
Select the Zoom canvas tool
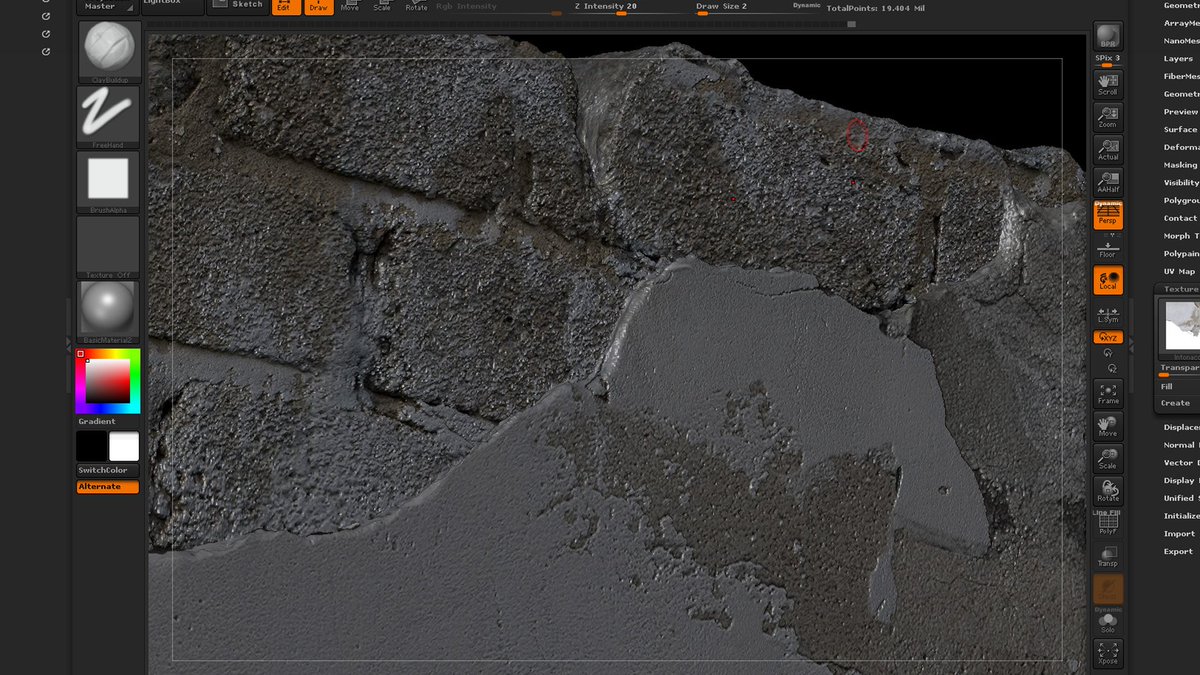(1108, 116)
